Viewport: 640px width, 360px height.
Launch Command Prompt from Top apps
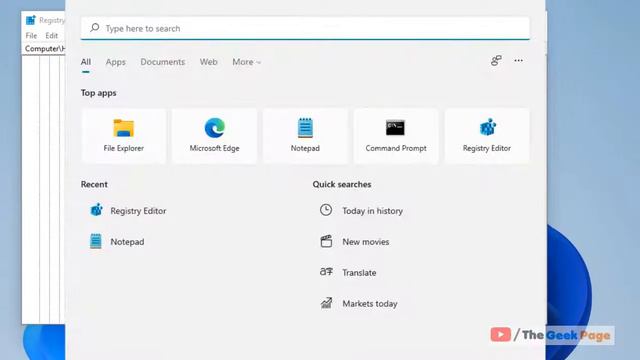[x=396, y=136]
